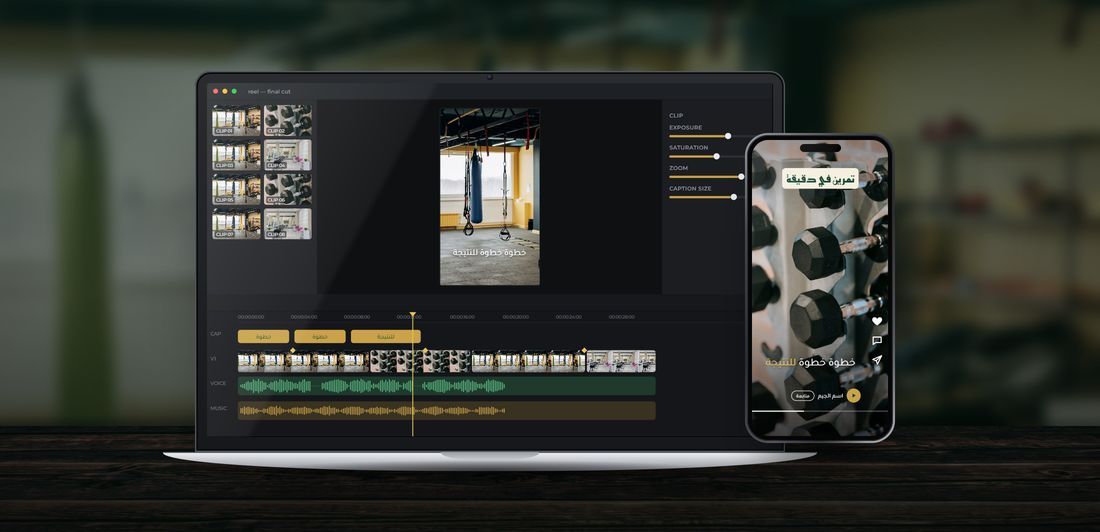The height and width of the screenshot is (532, 1100).
Task: Select the CLIP 05 thumbnail
Action: click(236, 189)
